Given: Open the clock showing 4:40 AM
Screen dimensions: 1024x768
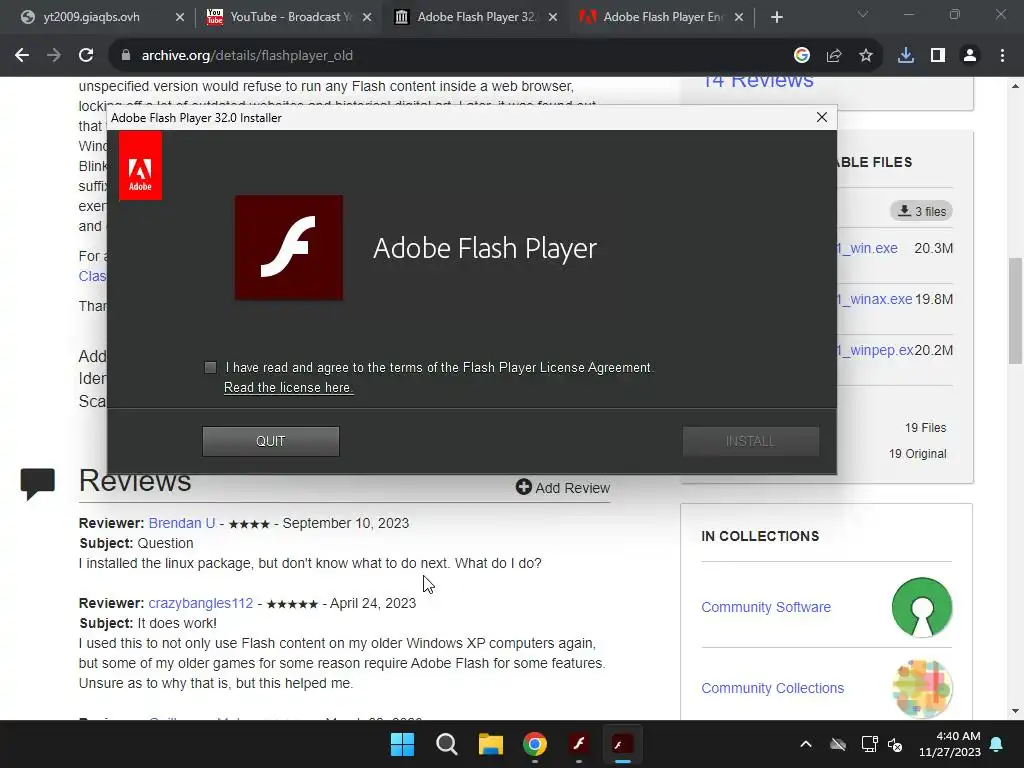Looking at the screenshot, I should pos(950,744).
